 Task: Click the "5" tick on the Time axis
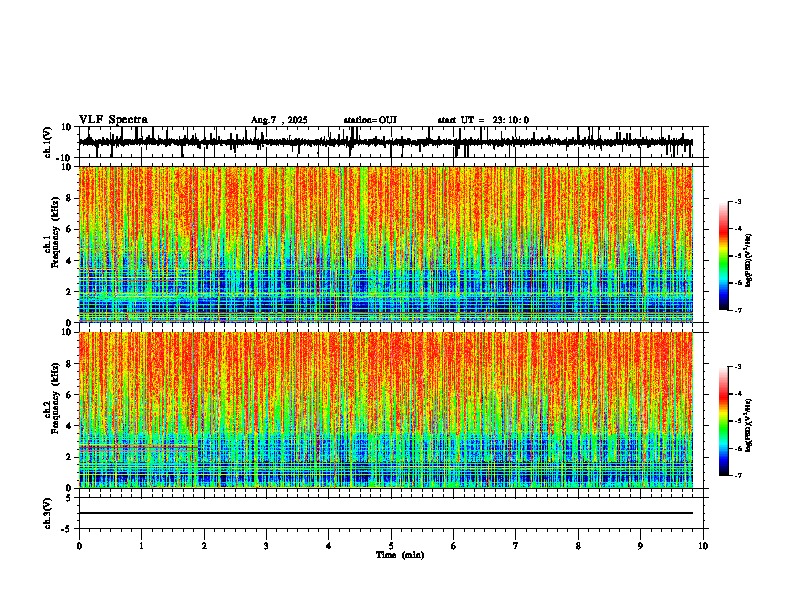coord(391,546)
